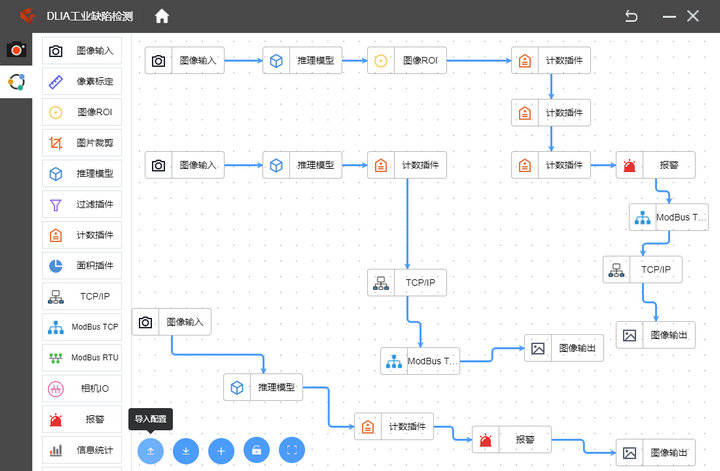The width and height of the screenshot is (720, 471).
Task: Click the undo back arrow icon
Action: 630,16
